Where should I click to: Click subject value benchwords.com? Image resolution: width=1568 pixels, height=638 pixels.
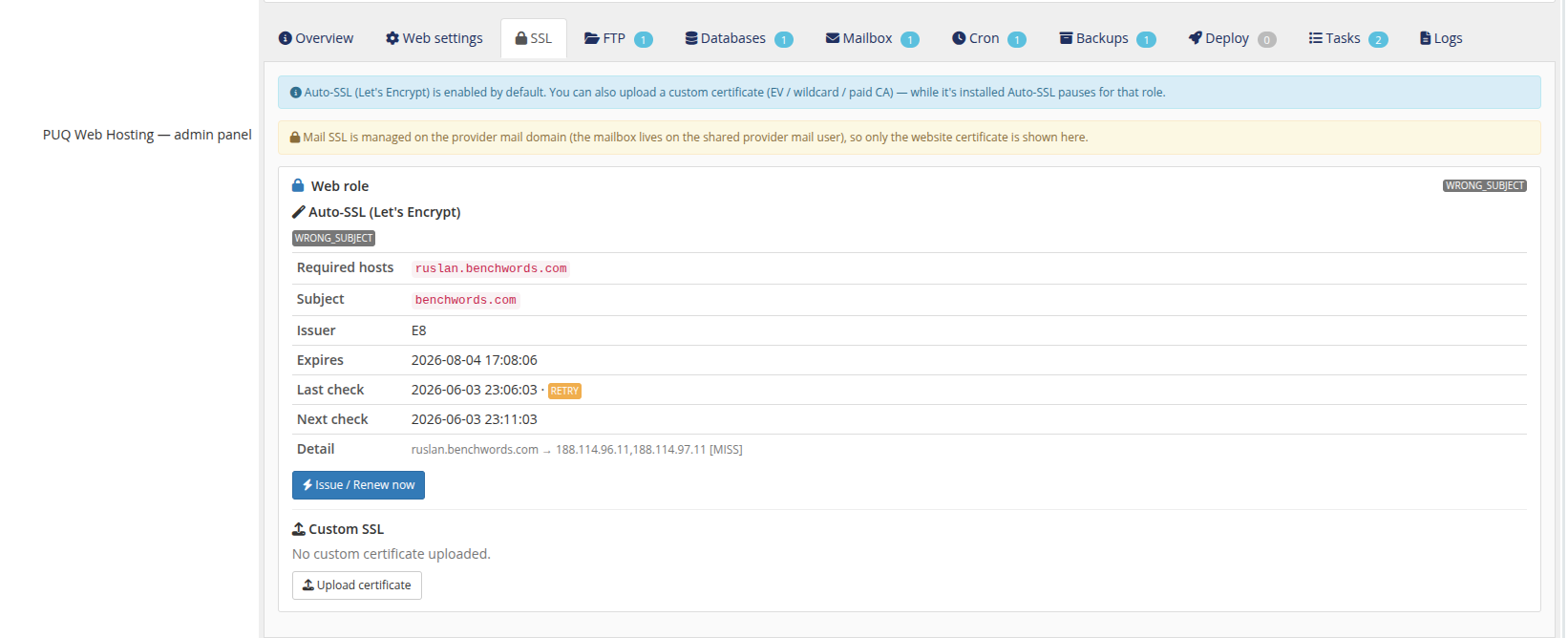465,300
